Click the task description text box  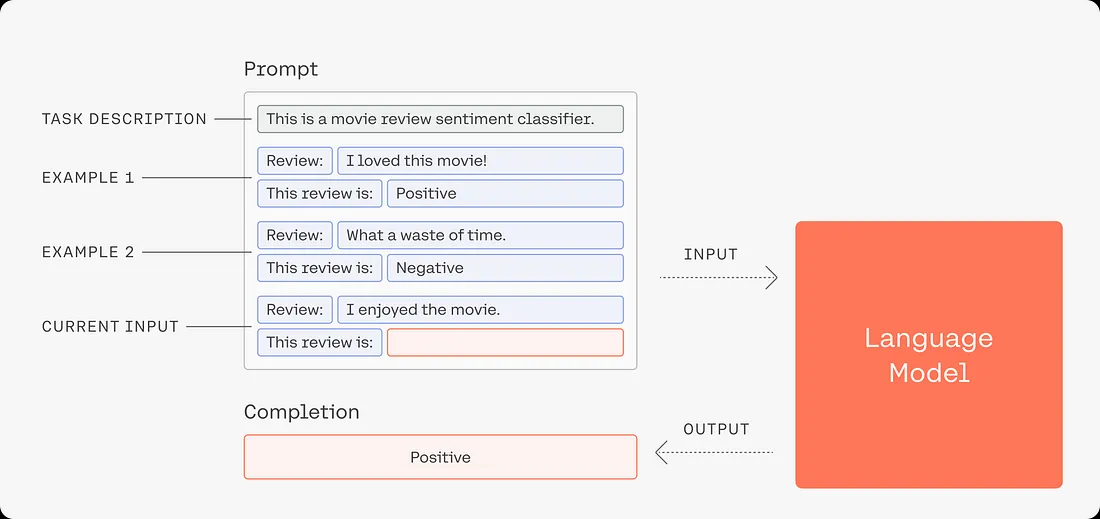[x=440, y=119]
